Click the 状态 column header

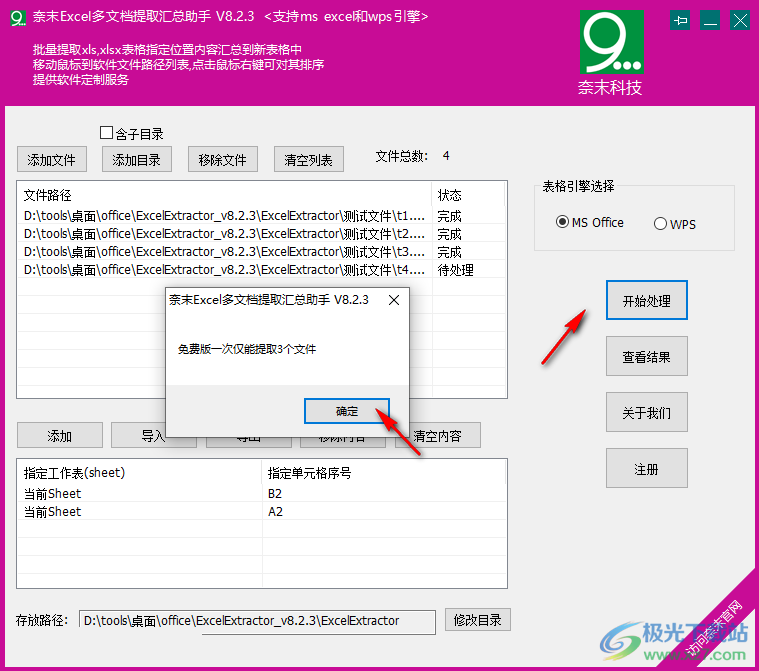click(468, 195)
